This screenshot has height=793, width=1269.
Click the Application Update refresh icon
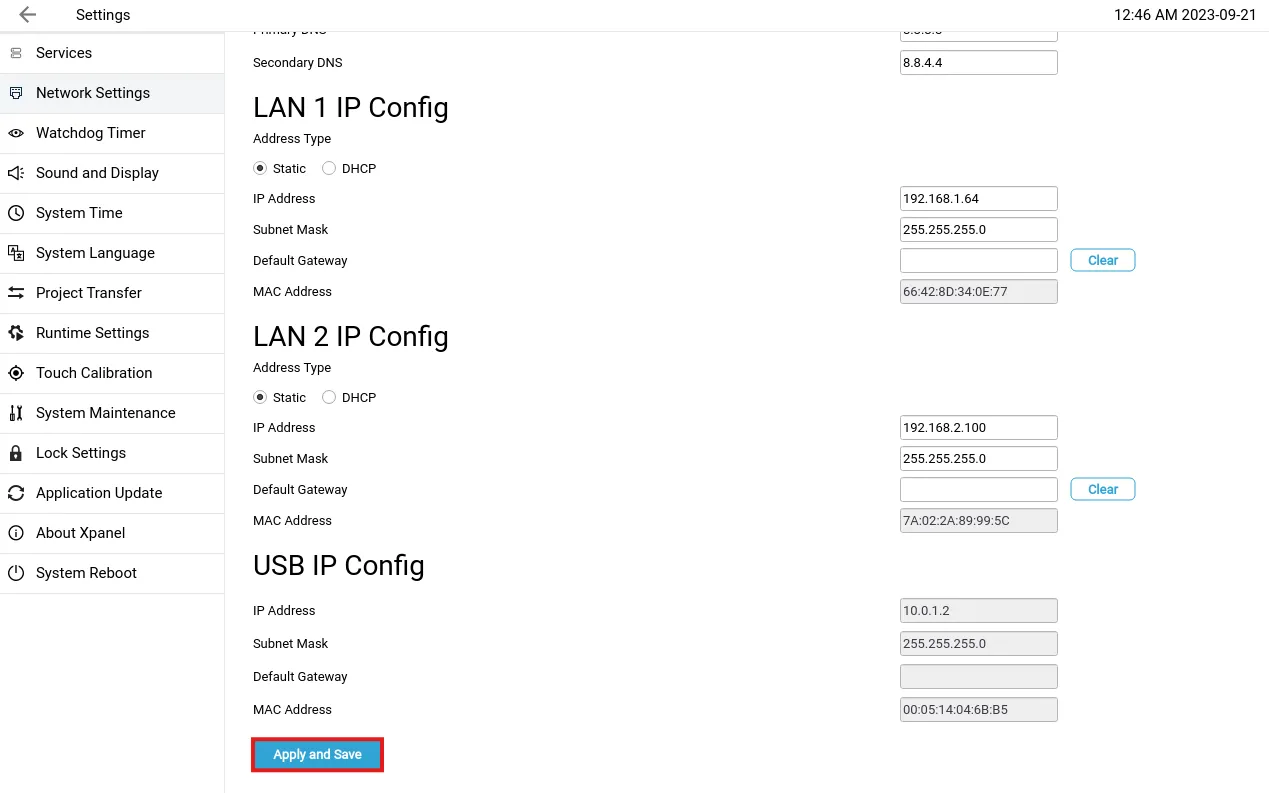click(16, 493)
